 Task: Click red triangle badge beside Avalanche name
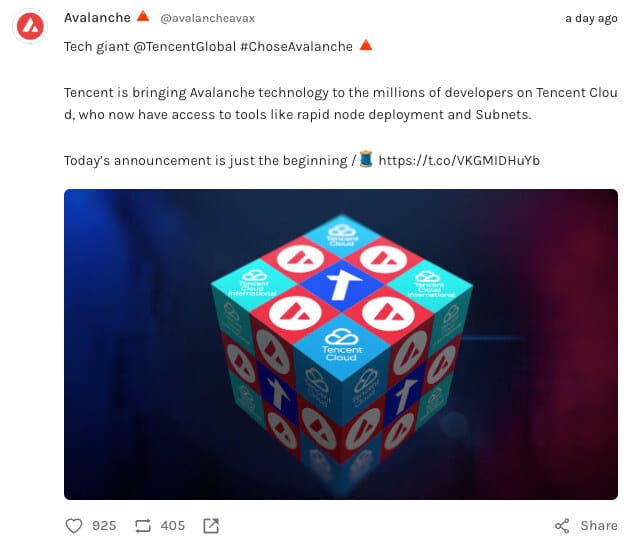143,17
